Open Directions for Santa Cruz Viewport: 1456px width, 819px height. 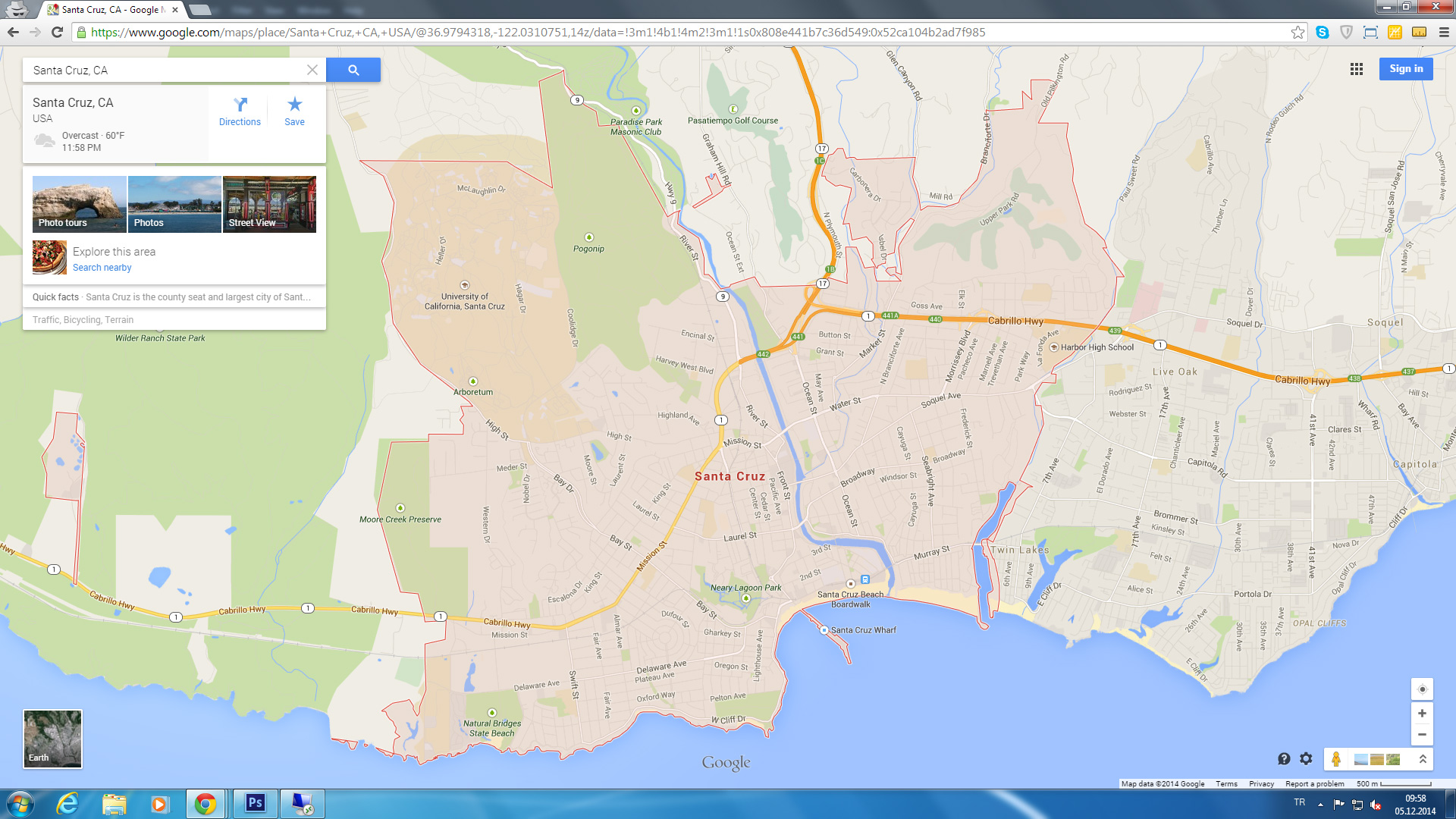pos(240,111)
